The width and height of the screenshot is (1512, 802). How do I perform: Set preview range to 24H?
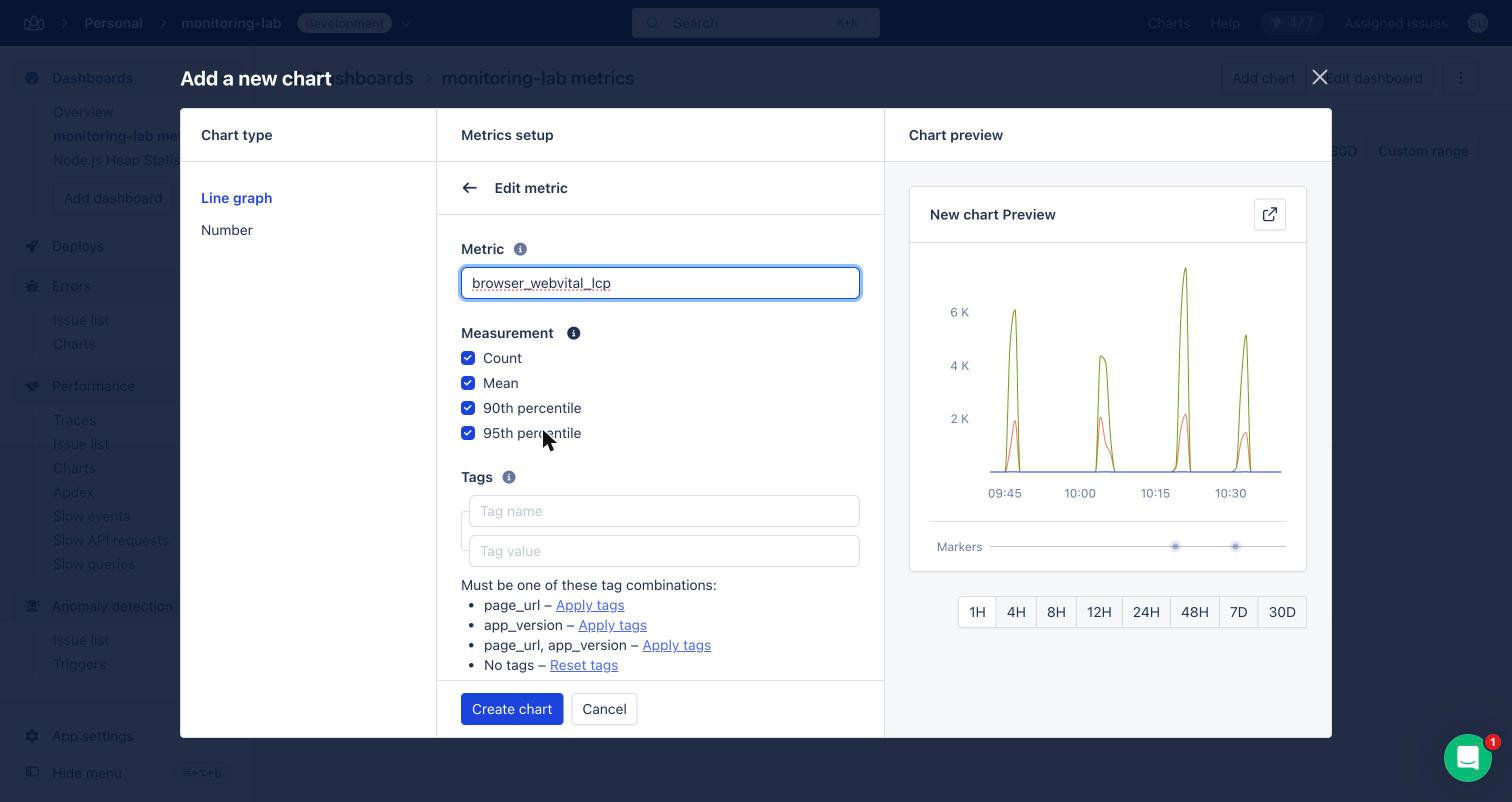coord(1146,612)
